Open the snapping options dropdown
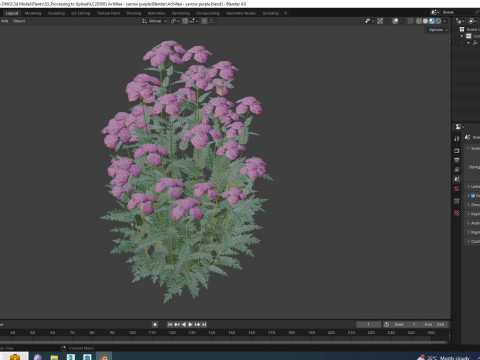 tap(194, 21)
